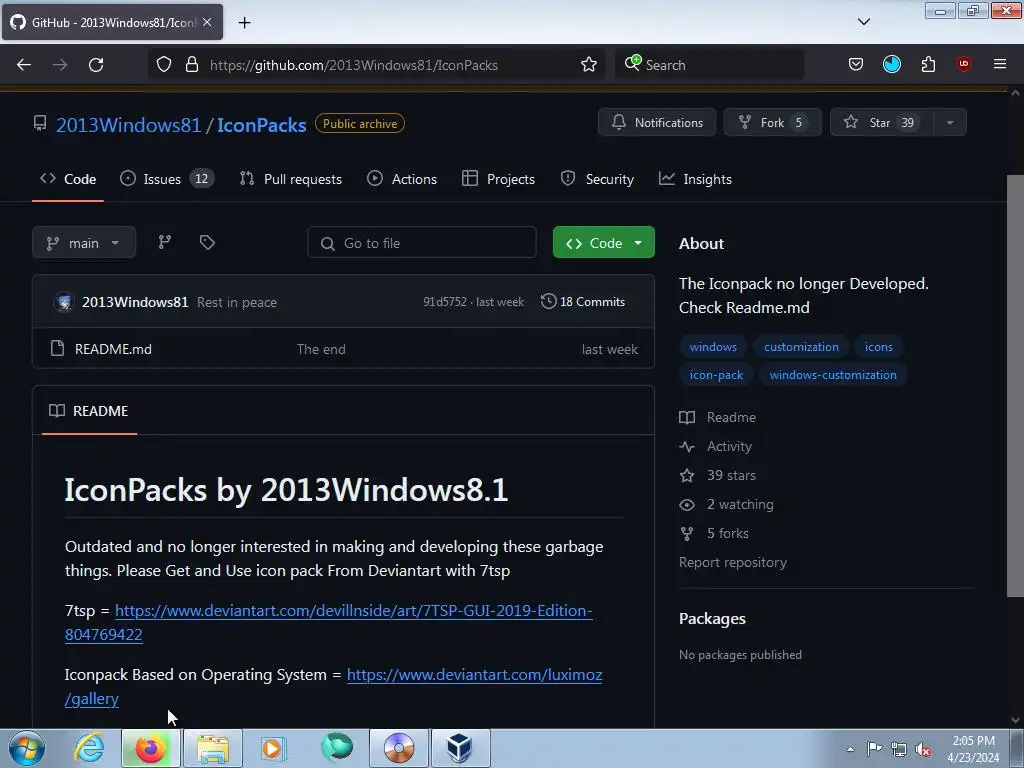This screenshot has width=1024, height=768.
Task: Open Activity link in About sidebar
Action: (x=716, y=447)
